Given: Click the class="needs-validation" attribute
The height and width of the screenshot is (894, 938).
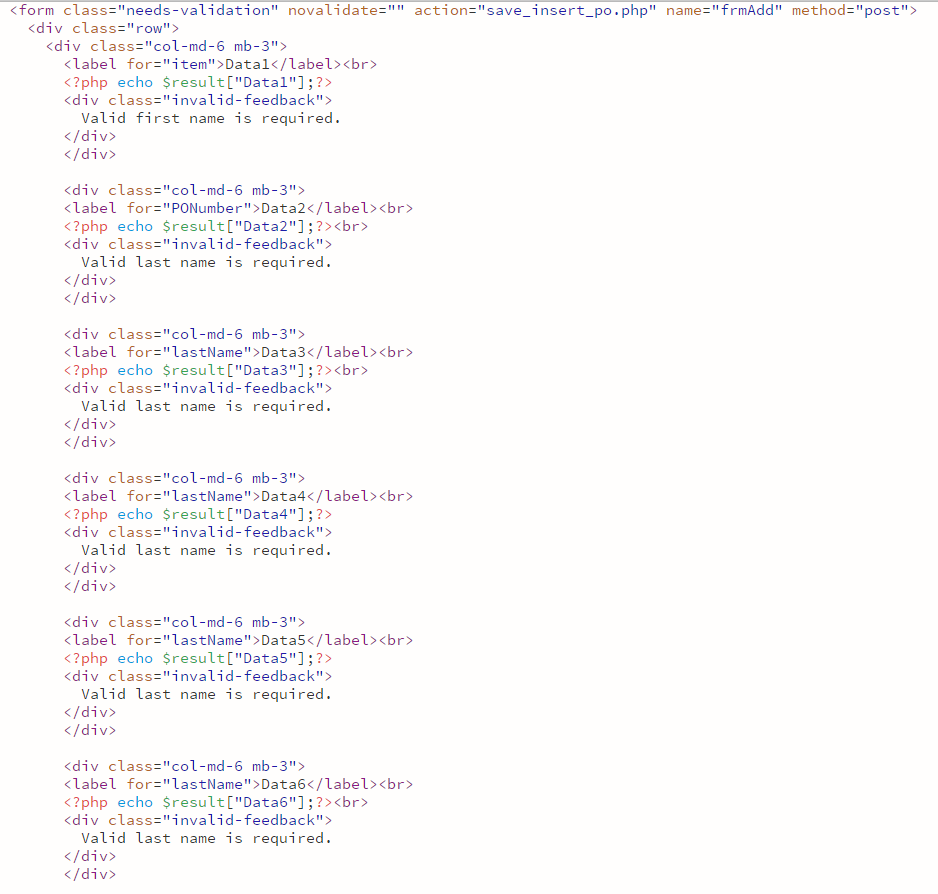Looking at the screenshot, I should tap(171, 10).
